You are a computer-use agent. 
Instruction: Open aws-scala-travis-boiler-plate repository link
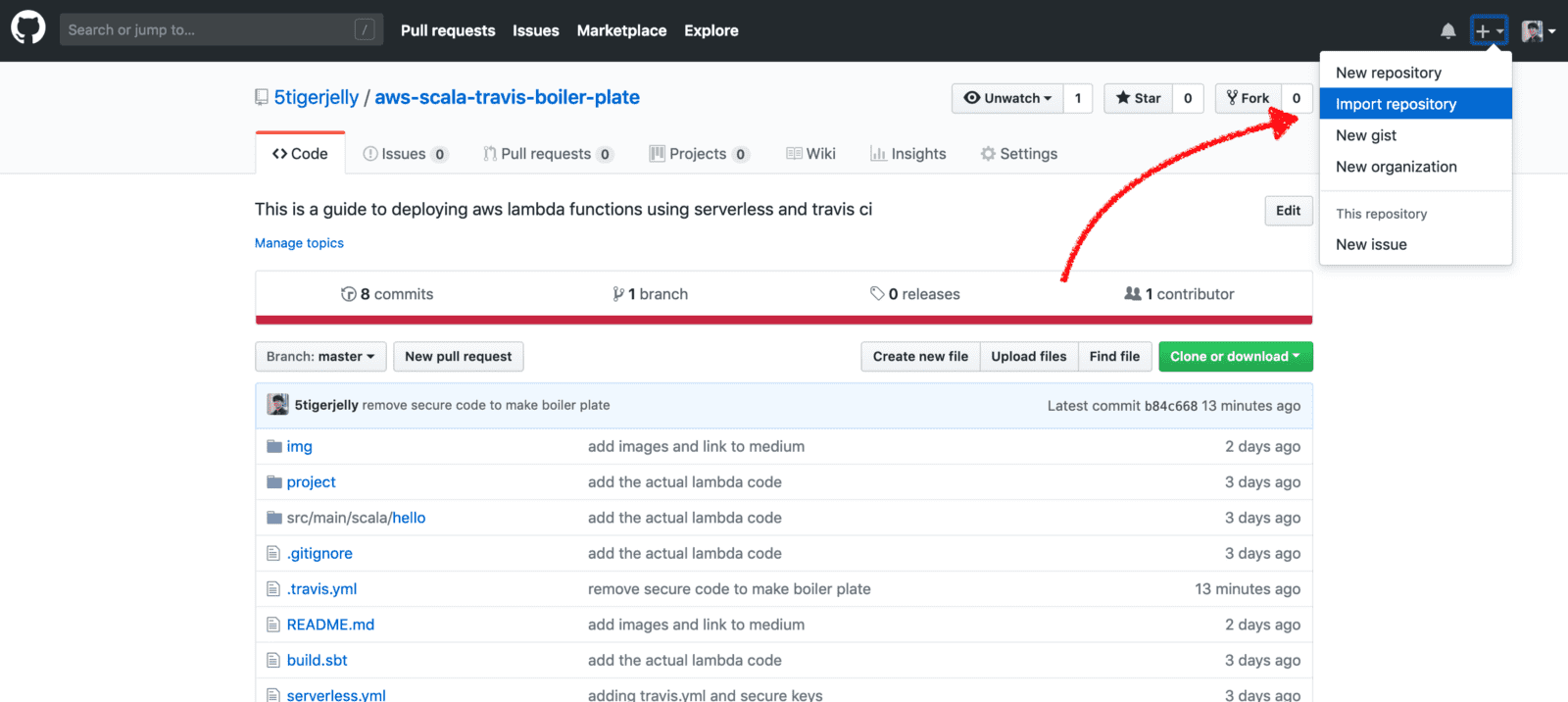[507, 97]
